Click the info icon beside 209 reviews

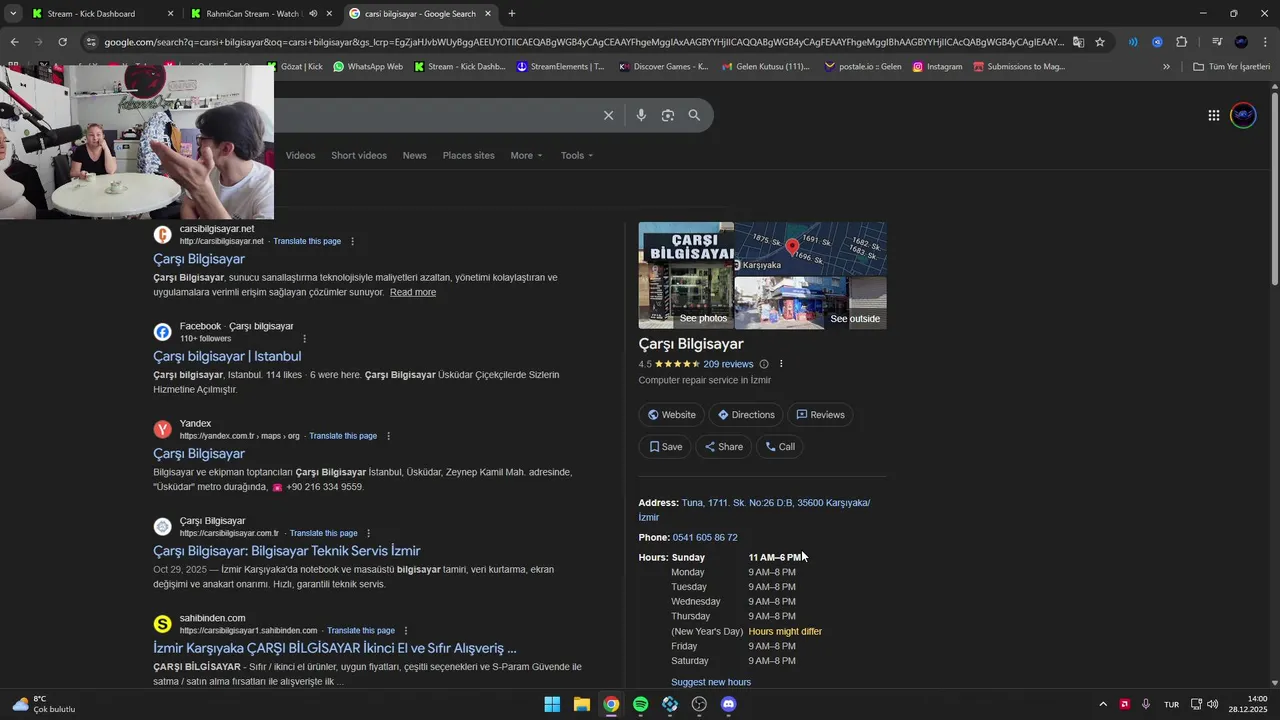[x=764, y=364]
